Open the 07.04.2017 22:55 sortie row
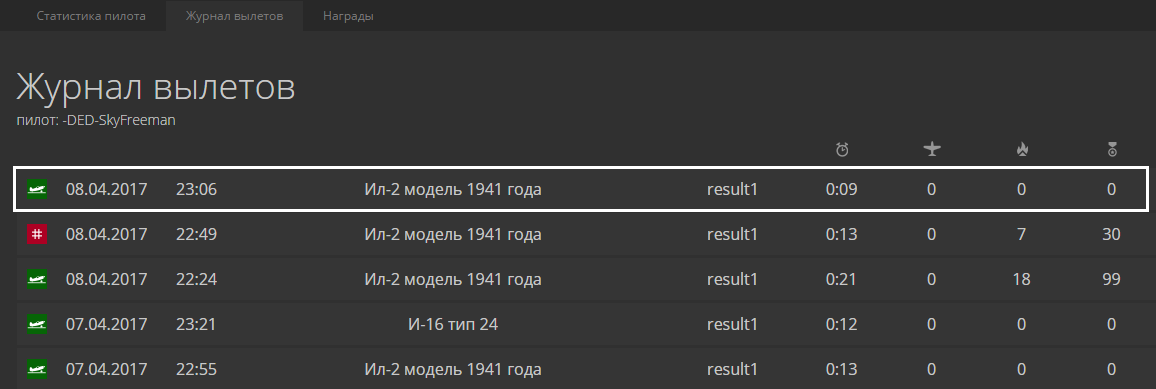 click(x=579, y=369)
